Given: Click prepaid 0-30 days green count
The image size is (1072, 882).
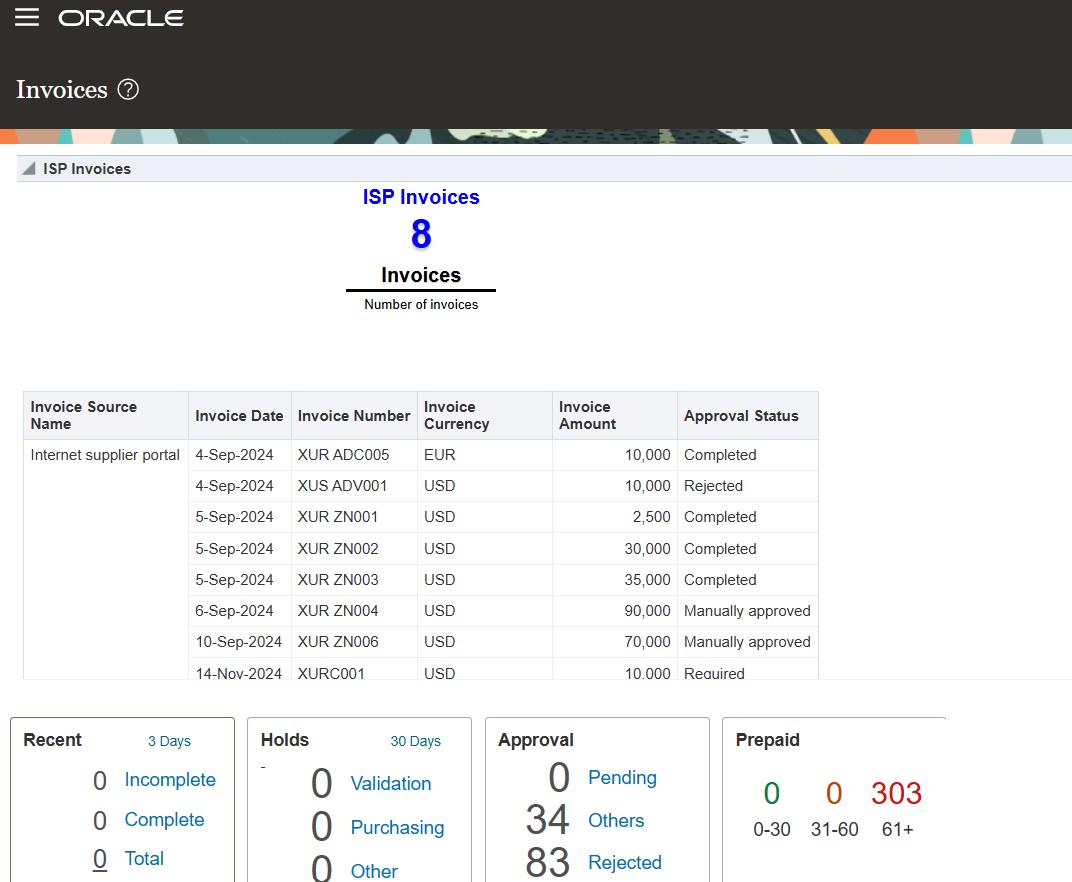Looking at the screenshot, I should tap(771, 794).
